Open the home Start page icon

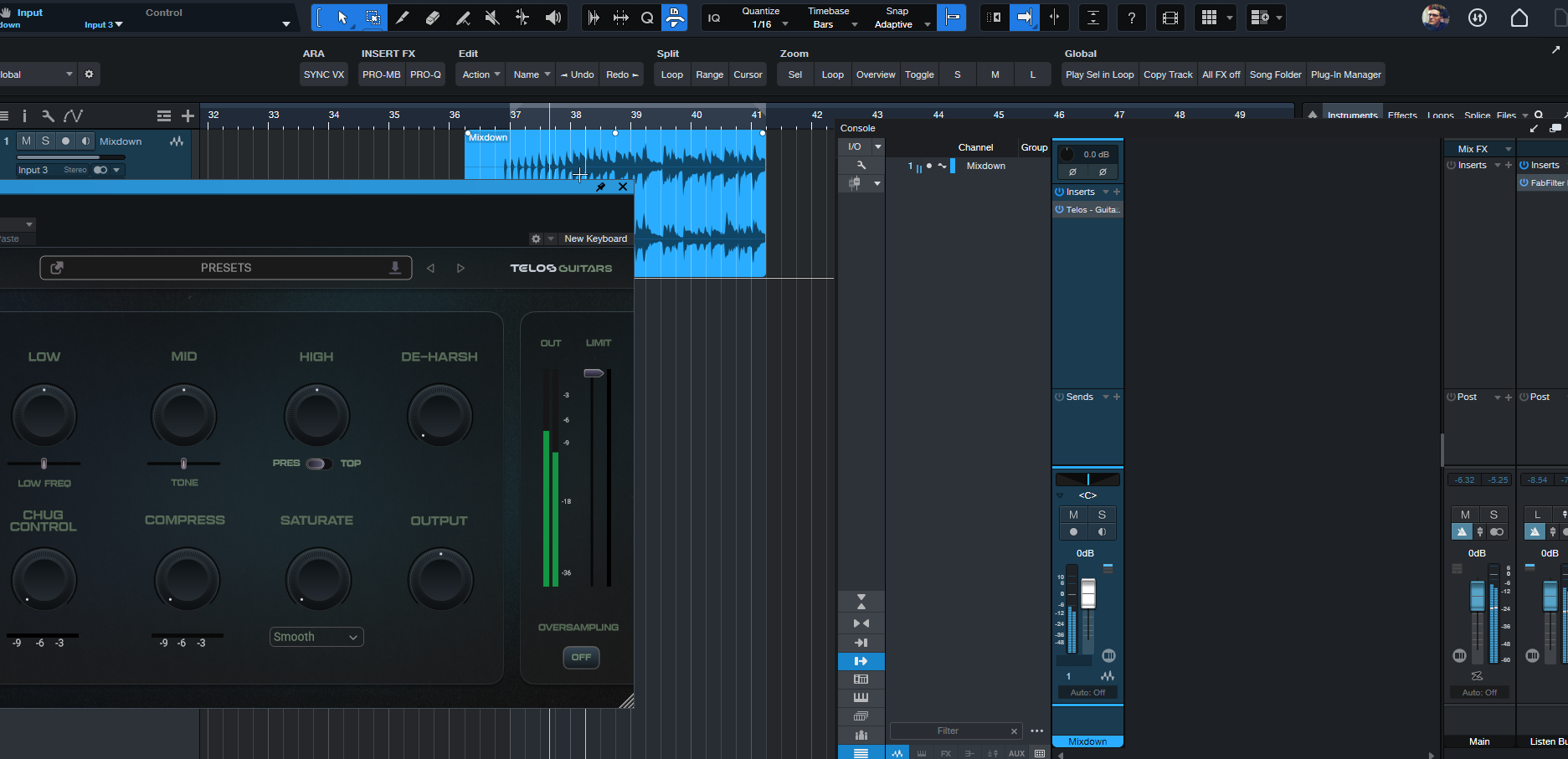click(1519, 18)
